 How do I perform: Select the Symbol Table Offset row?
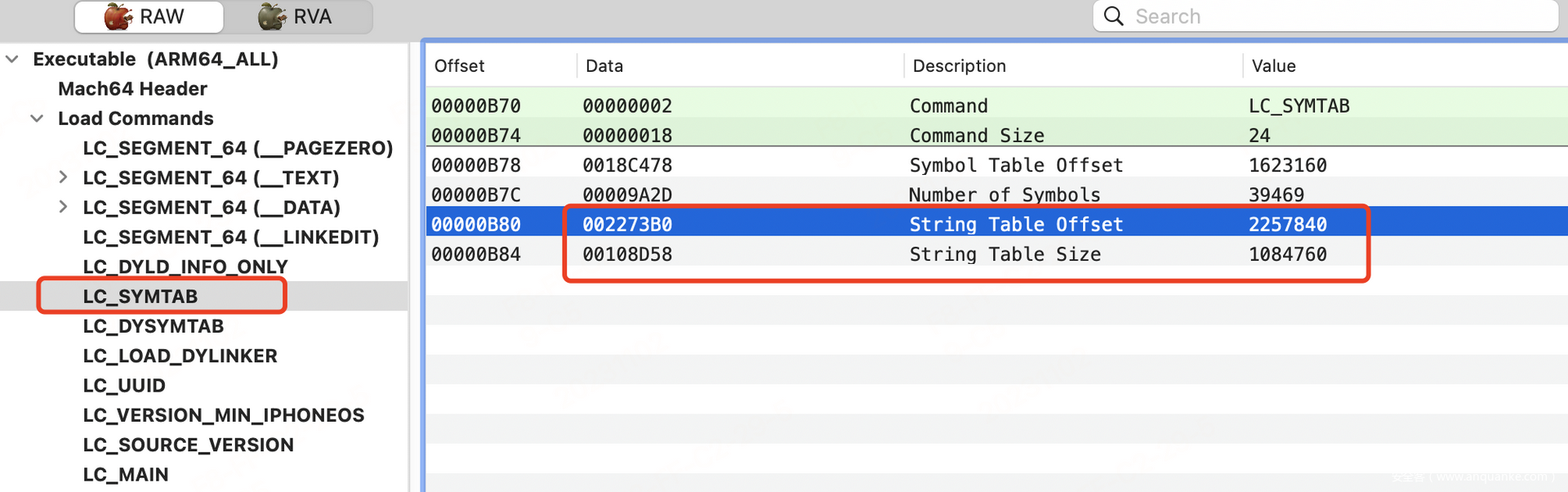(1015, 165)
